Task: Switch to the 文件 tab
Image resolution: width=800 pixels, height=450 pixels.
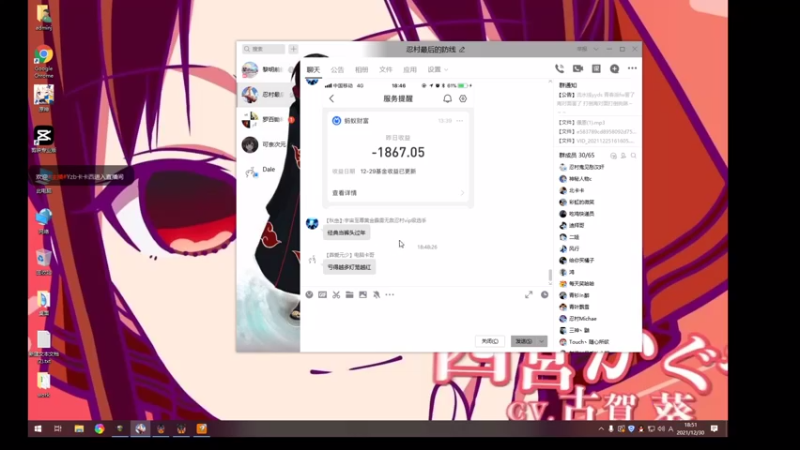Action: [386, 69]
